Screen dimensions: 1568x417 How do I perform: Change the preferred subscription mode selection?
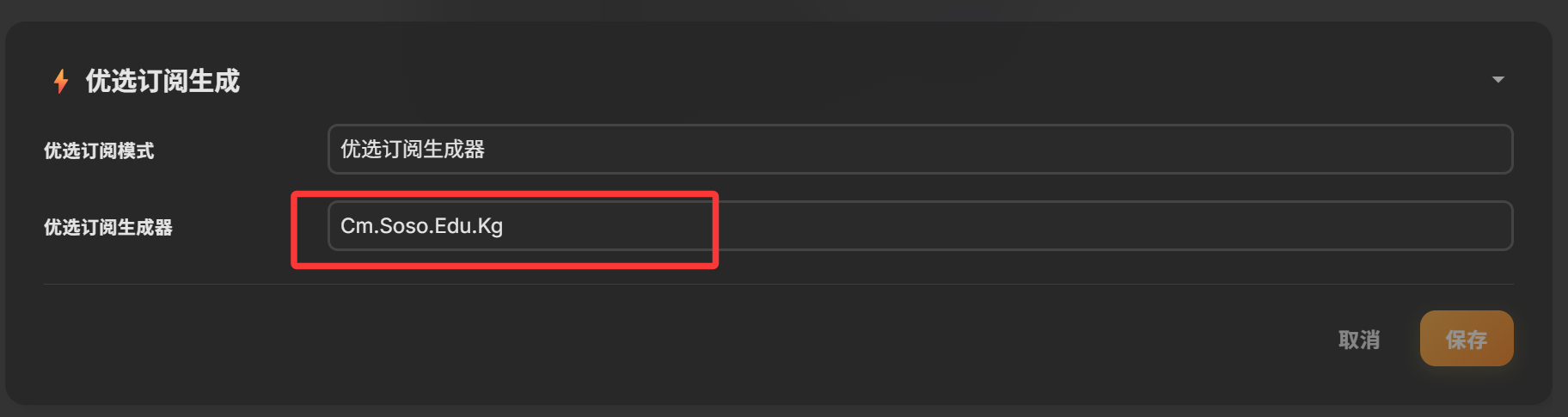920,150
